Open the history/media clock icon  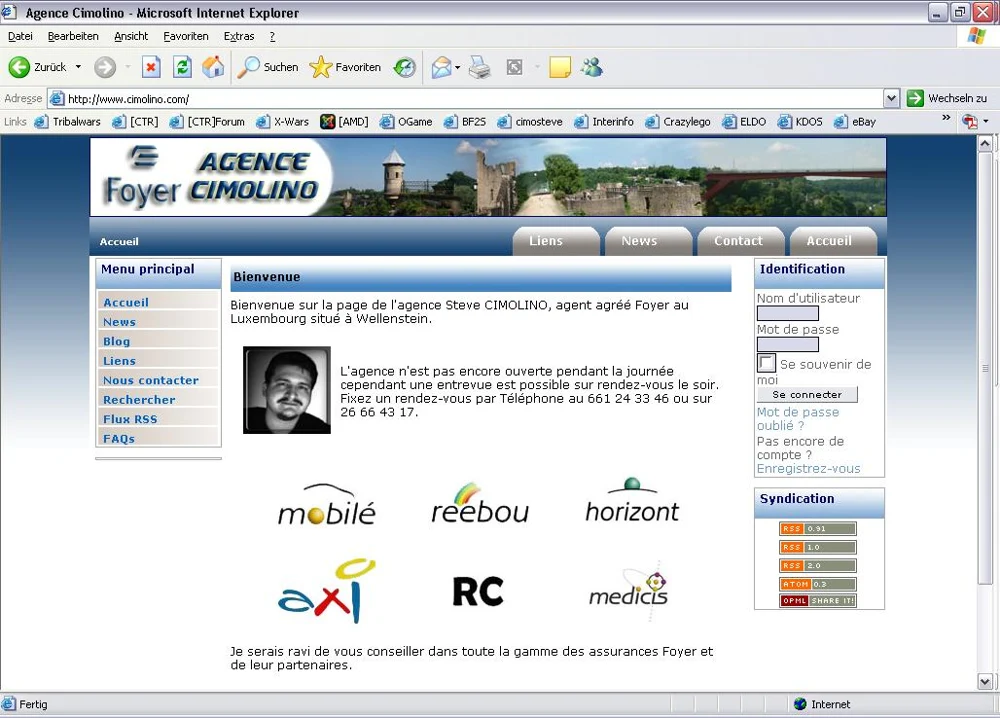tap(404, 67)
